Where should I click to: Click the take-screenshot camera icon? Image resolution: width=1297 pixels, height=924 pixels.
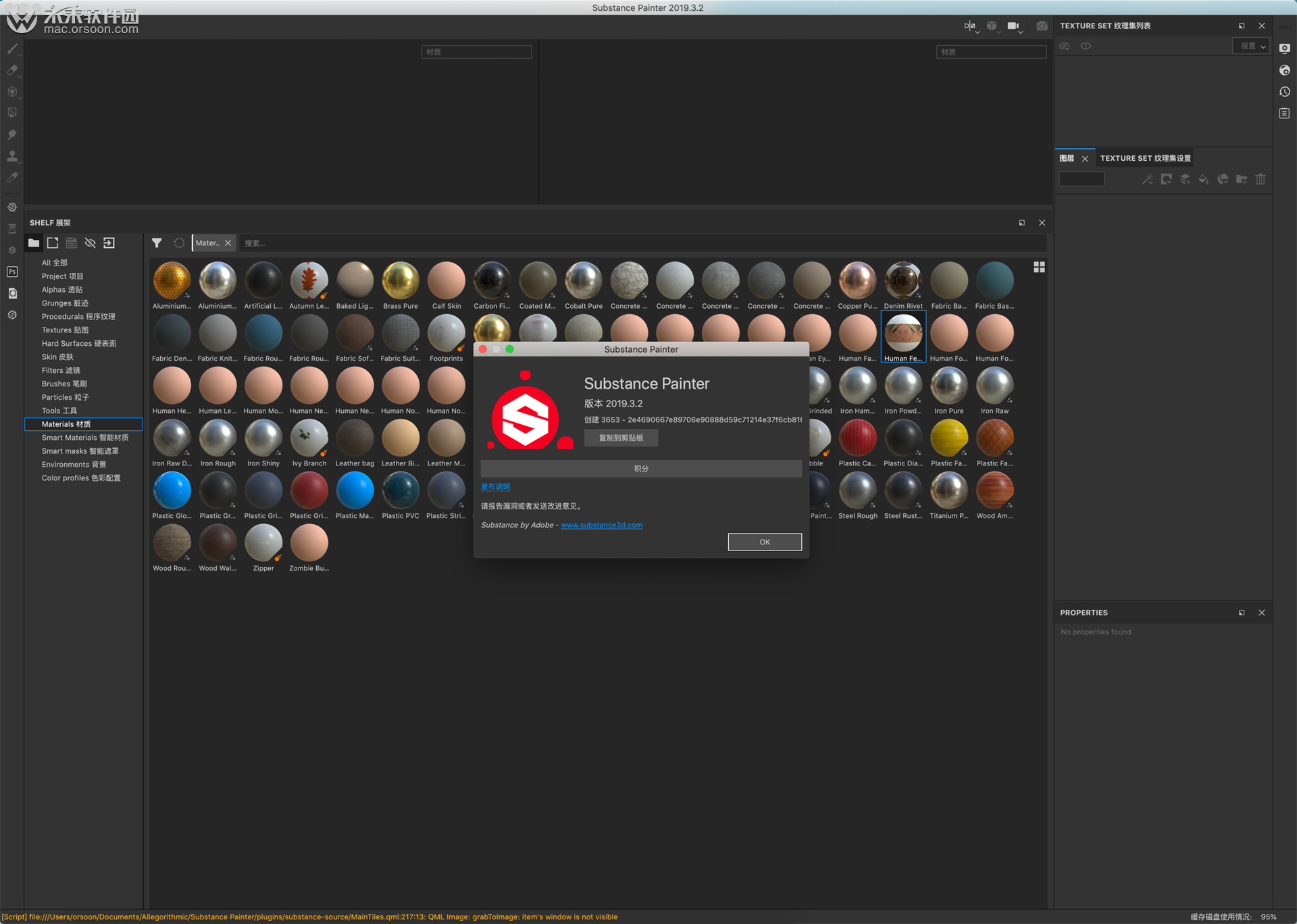tap(1042, 26)
